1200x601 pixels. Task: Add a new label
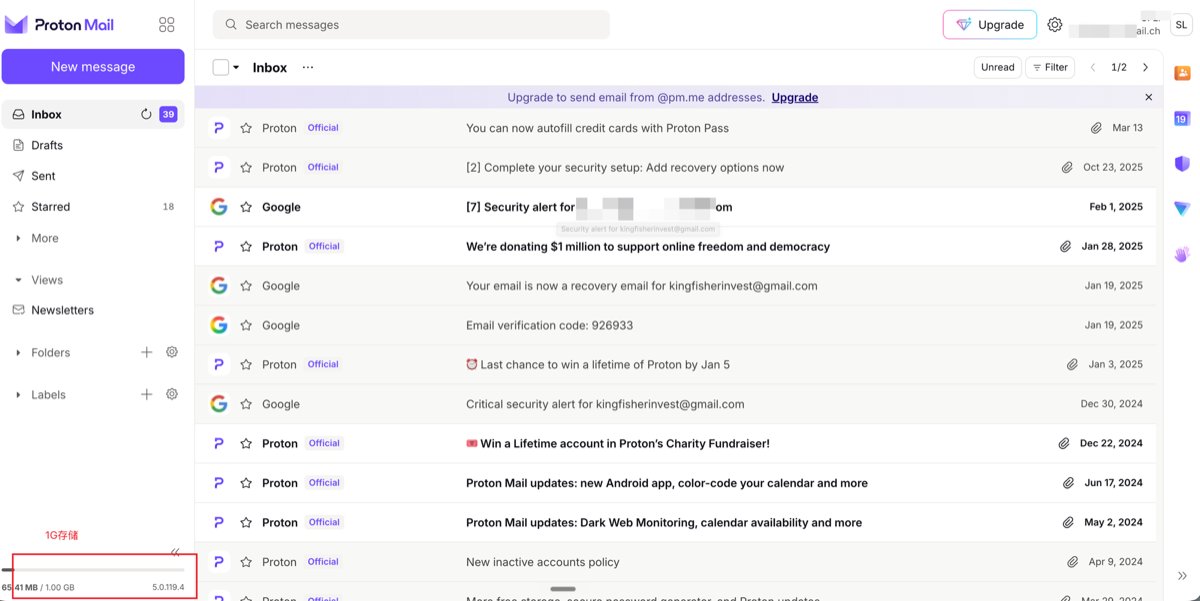(146, 394)
